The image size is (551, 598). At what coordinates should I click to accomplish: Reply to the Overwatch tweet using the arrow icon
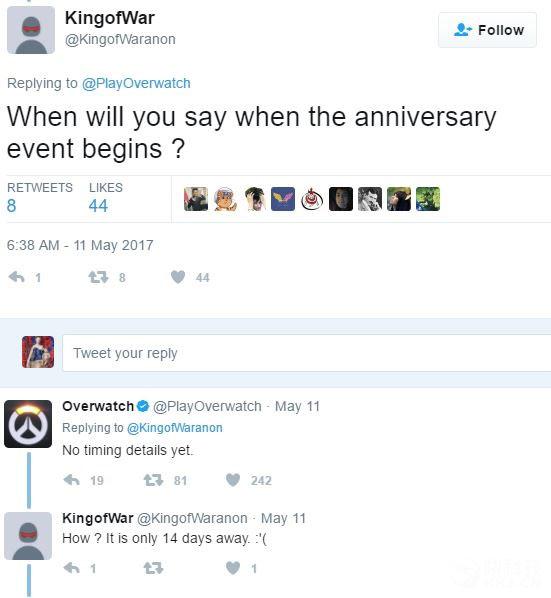[x=71, y=480]
